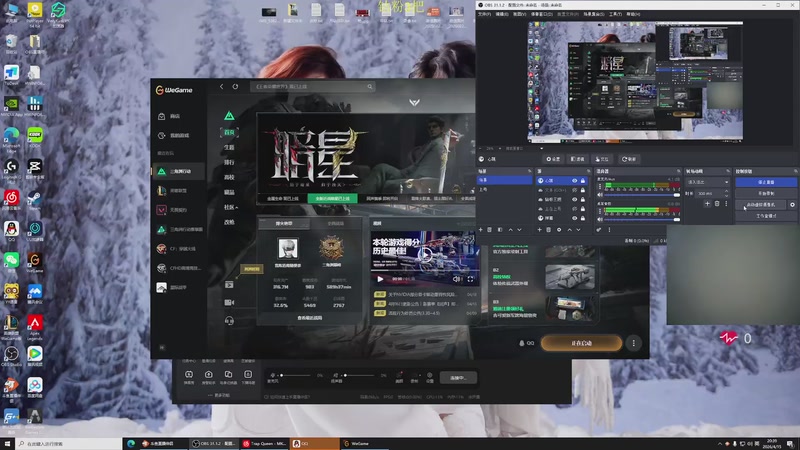Add a new source with the plus icon
800x450 pixels.
coord(539,230)
